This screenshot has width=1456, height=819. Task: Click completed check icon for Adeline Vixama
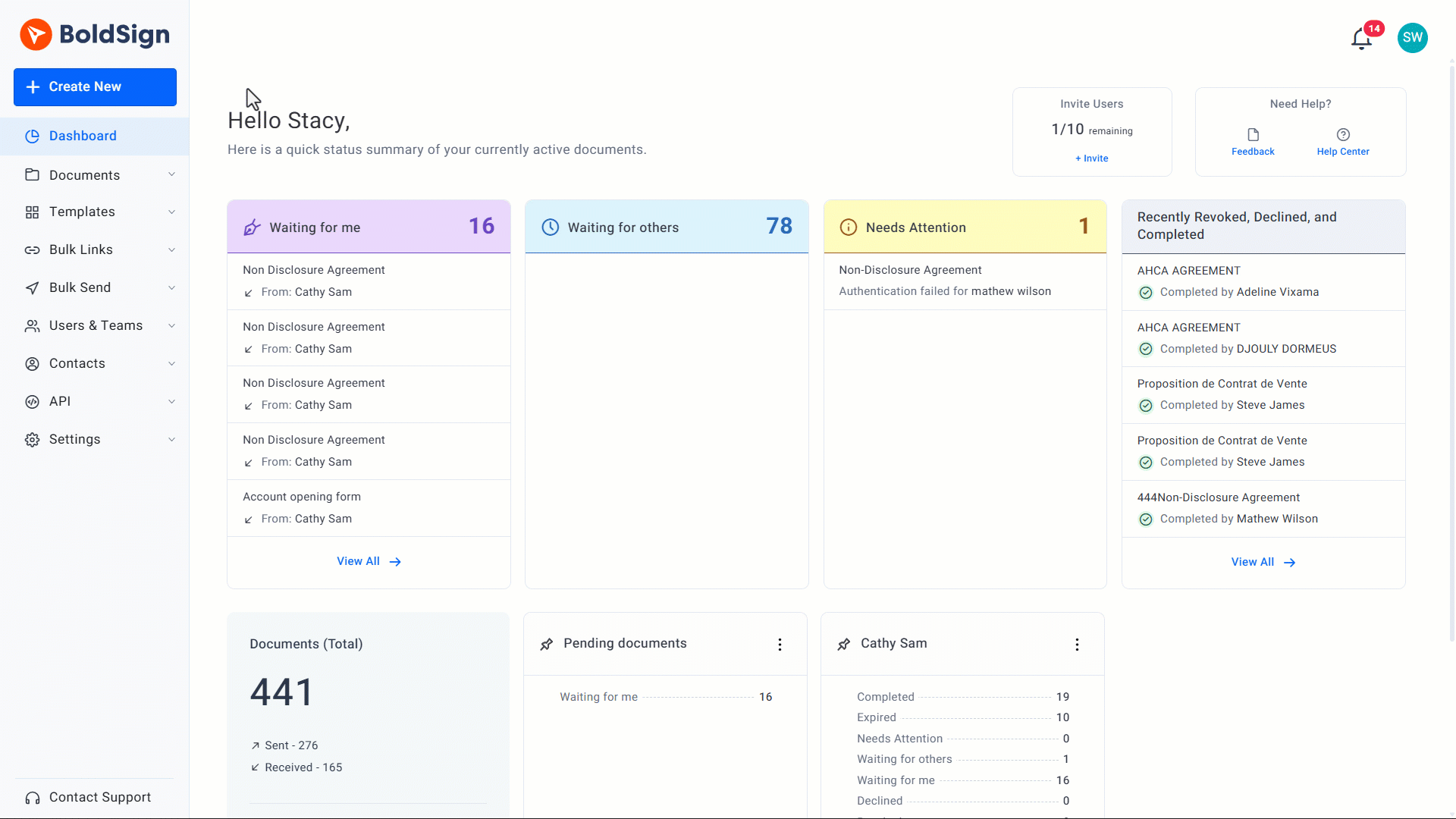(x=1146, y=293)
